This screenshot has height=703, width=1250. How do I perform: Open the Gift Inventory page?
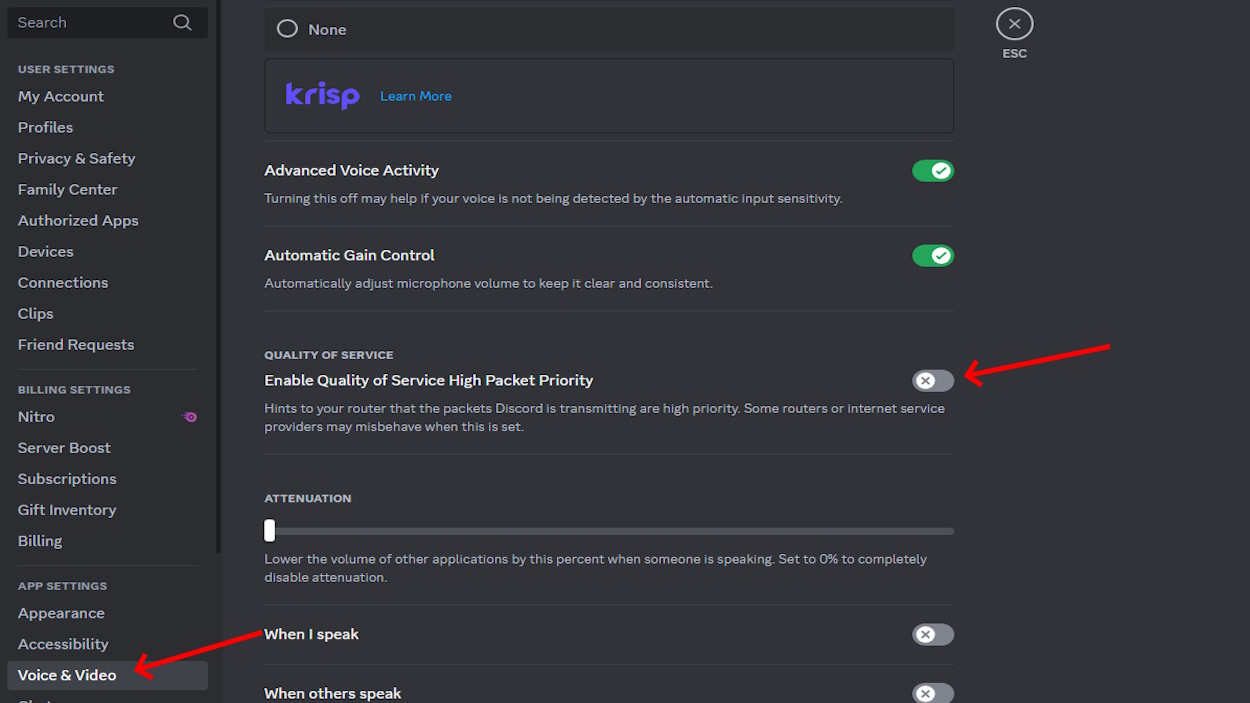pyautogui.click(x=66, y=509)
